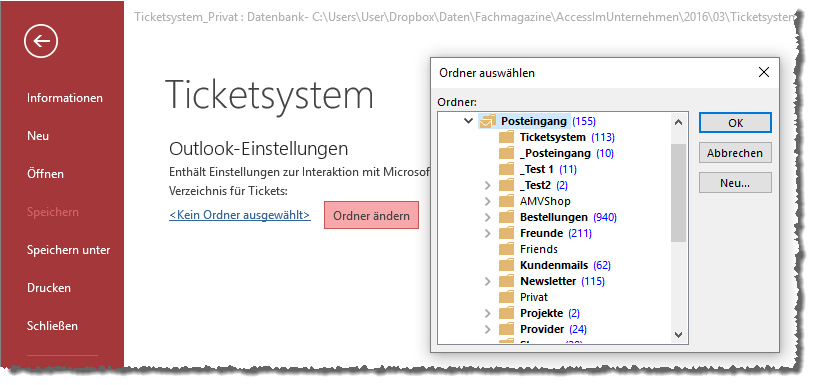The image size is (815, 385).
Task: Open the Neu backstage page
Action: [x=38, y=136]
